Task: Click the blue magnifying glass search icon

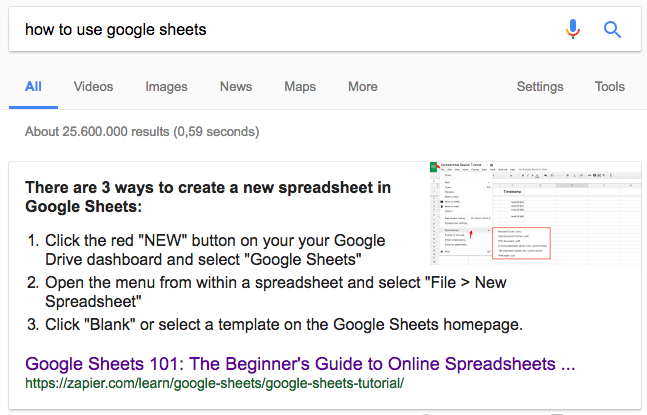Action: (x=613, y=29)
